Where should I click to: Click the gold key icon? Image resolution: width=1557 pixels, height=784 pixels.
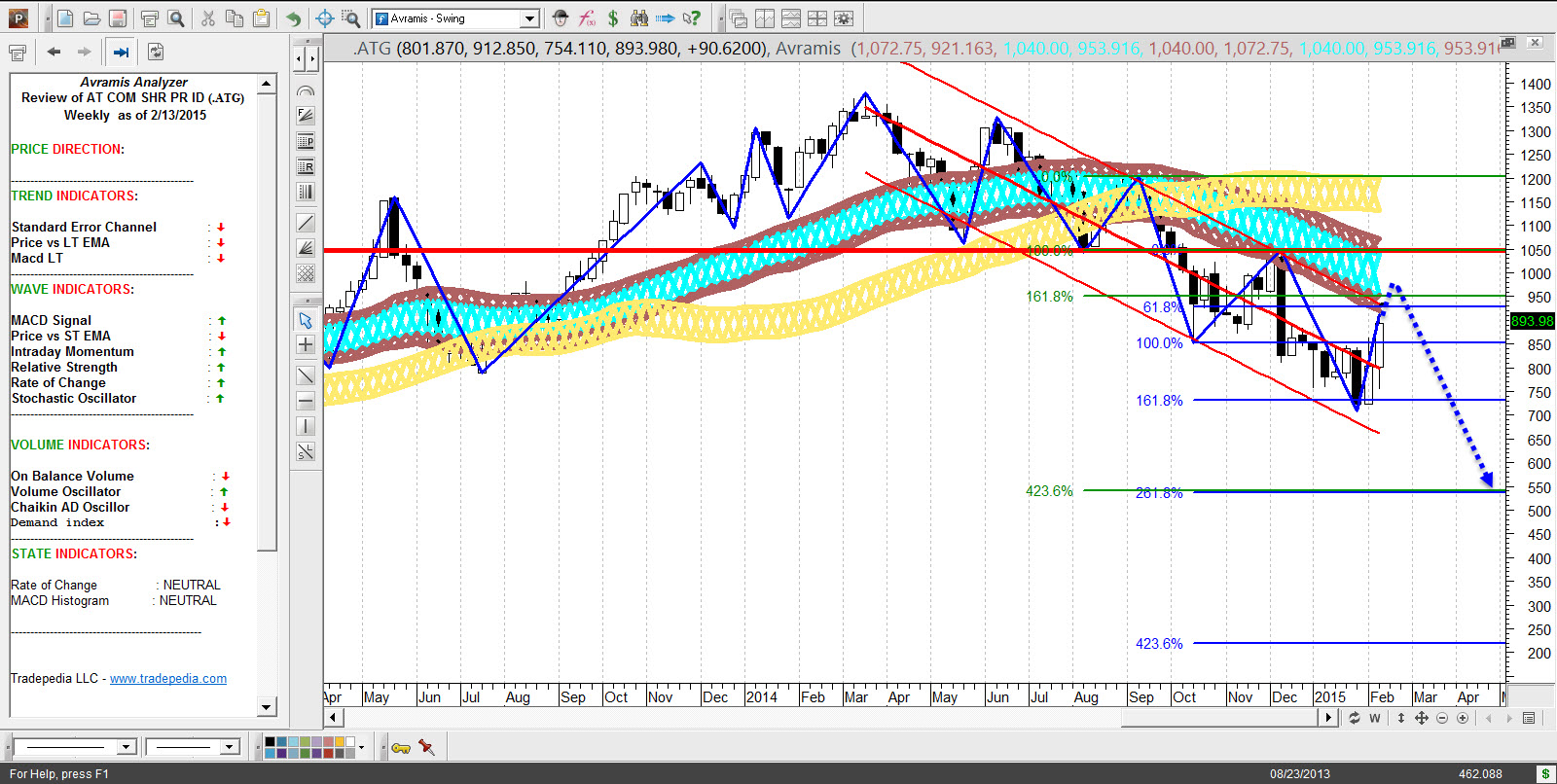tap(401, 747)
